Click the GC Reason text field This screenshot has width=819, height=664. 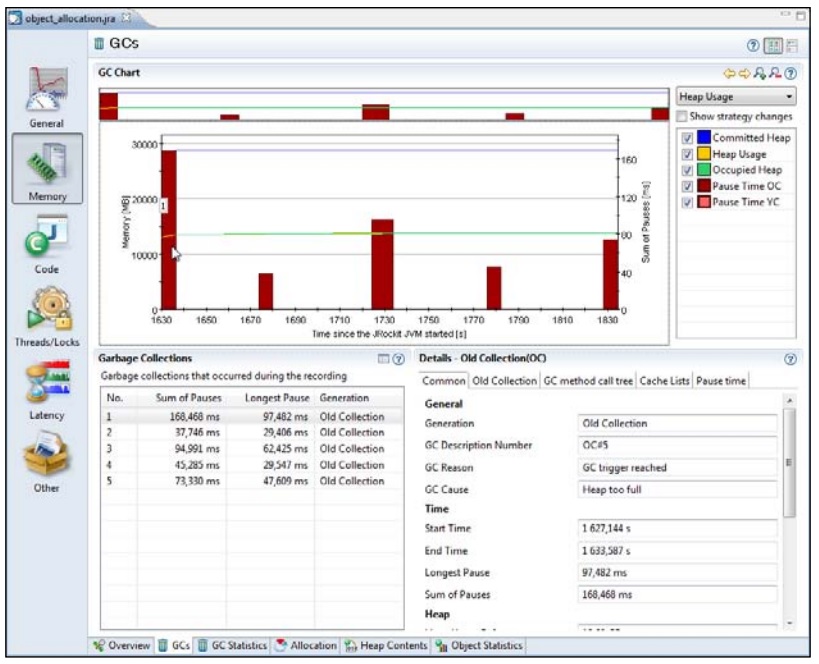pos(678,467)
